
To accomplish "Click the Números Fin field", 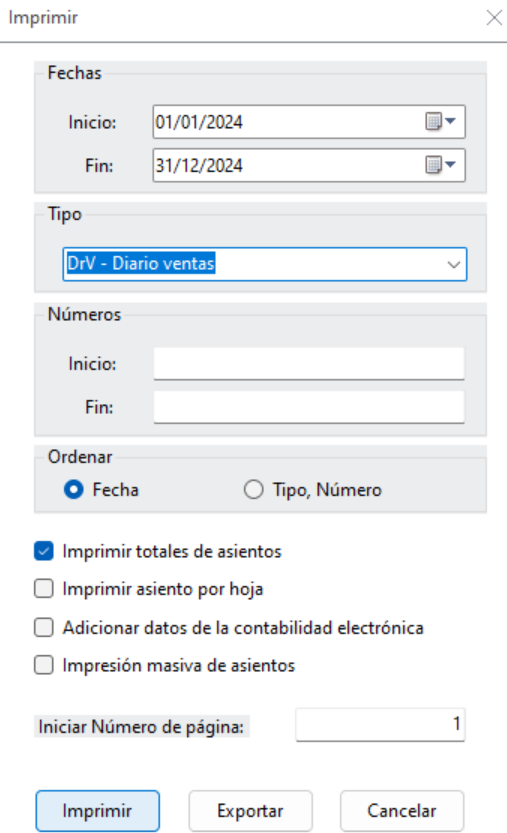I will tap(309, 407).
